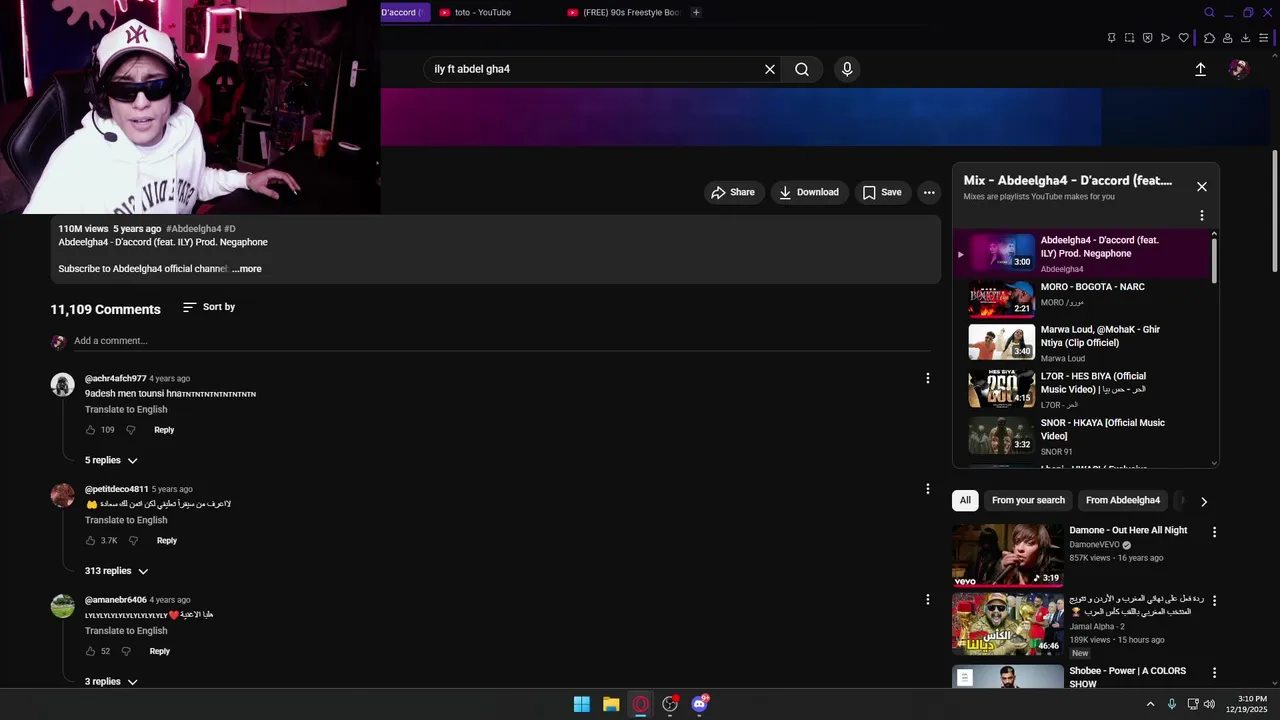
Task: Open more actions ellipsis beside Save
Action: (929, 192)
